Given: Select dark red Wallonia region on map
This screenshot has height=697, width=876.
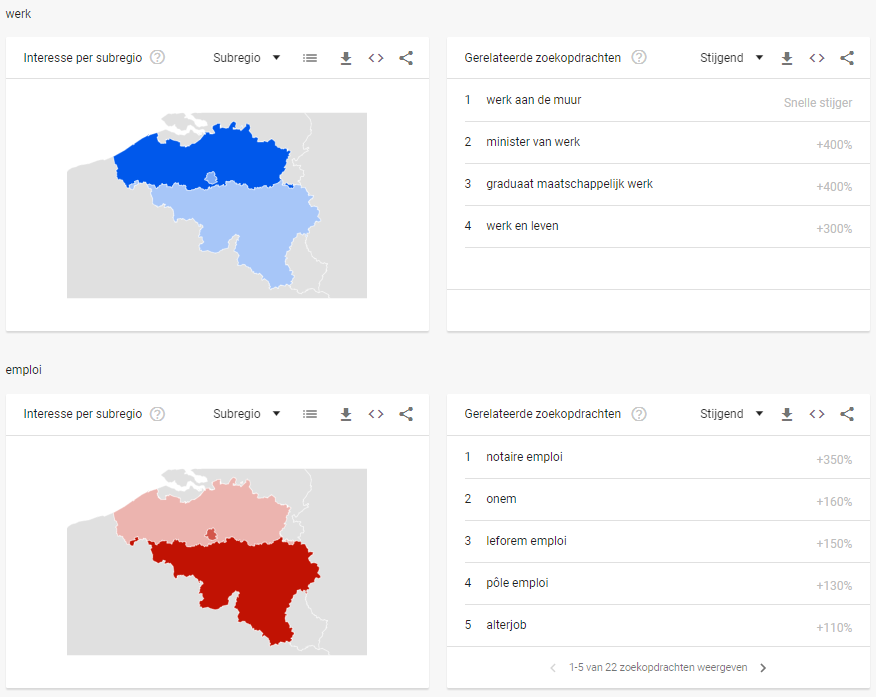Looking at the screenshot, I should pos(246,581).
